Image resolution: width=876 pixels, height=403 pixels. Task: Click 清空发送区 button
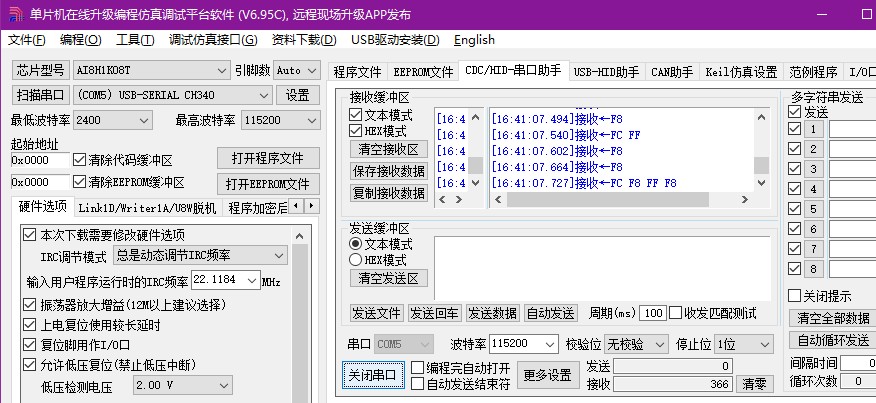(x=389, y=278)
